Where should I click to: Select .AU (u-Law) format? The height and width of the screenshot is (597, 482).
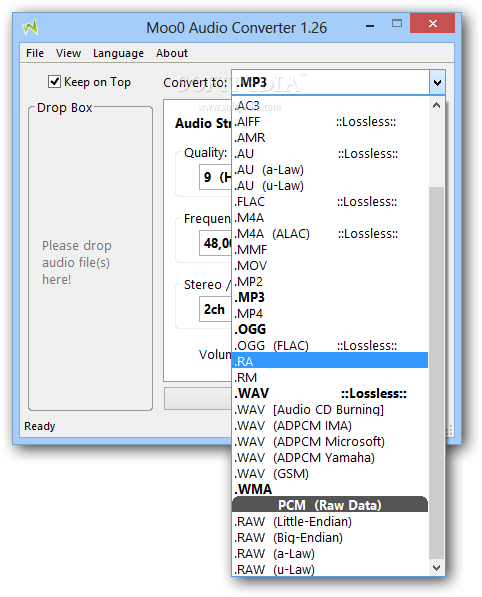click(x=330, y=185)
